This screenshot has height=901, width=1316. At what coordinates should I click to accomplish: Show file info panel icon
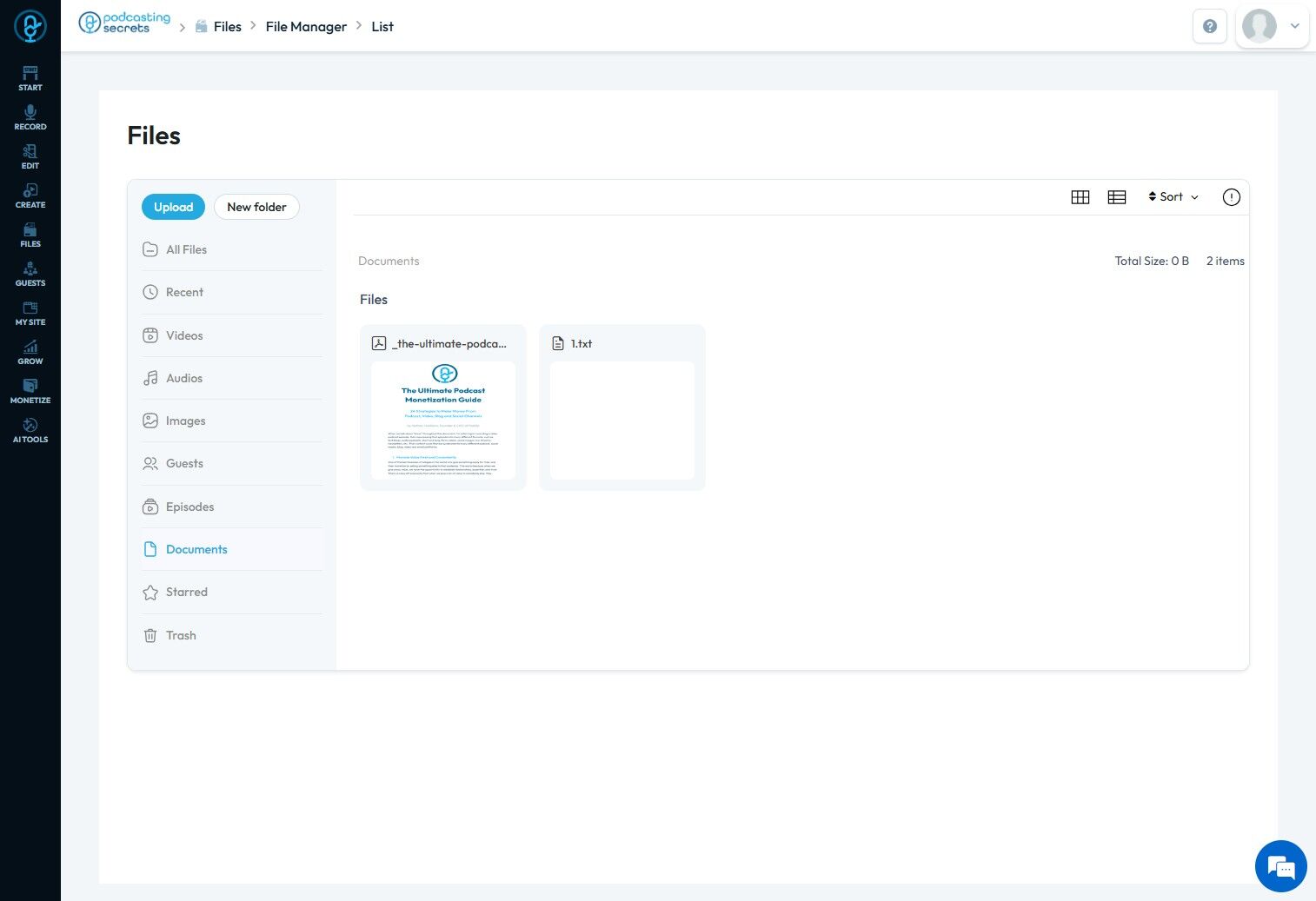tap(1232, 197)
